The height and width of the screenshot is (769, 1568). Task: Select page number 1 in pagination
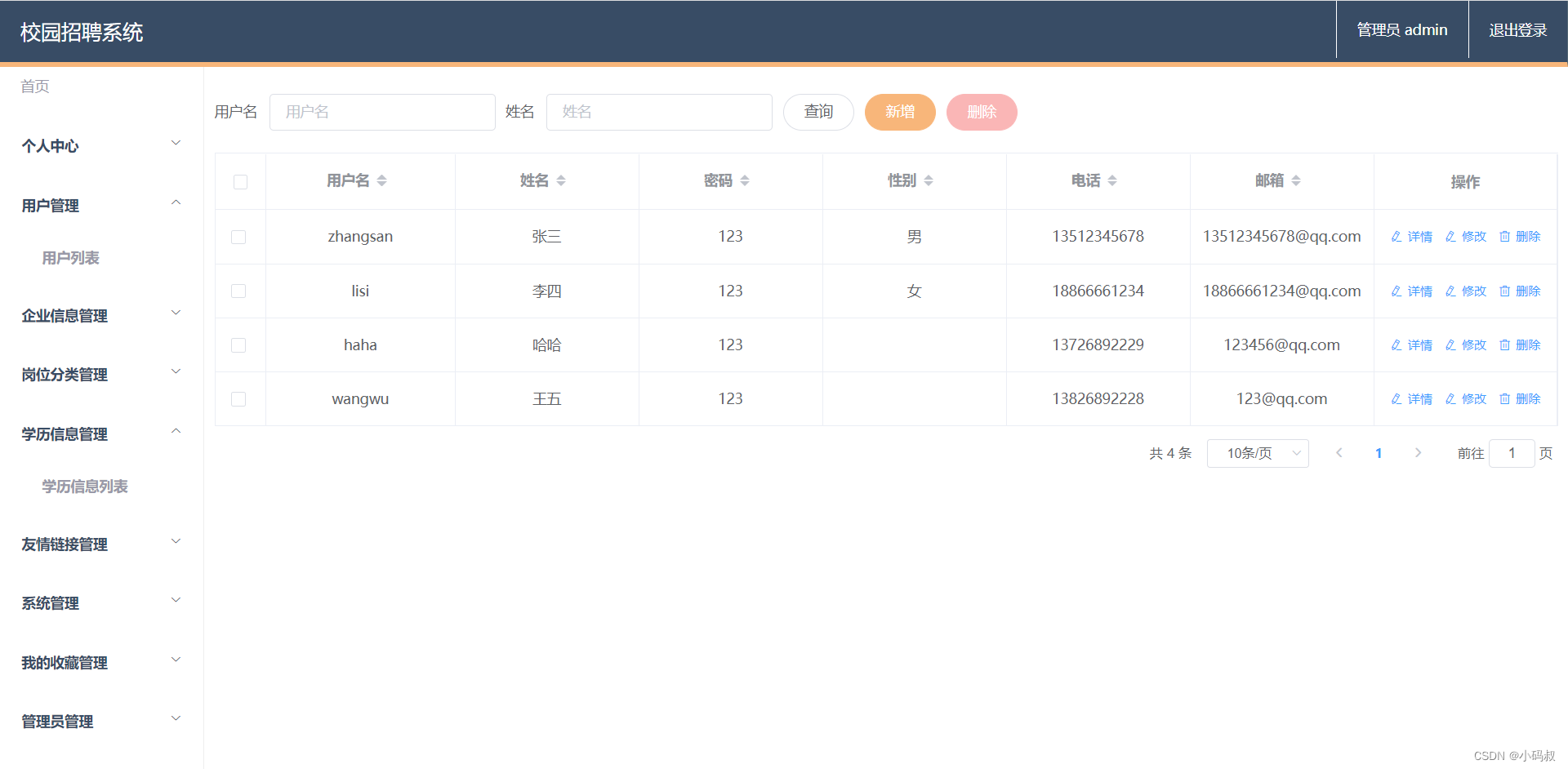point(1379,453)
